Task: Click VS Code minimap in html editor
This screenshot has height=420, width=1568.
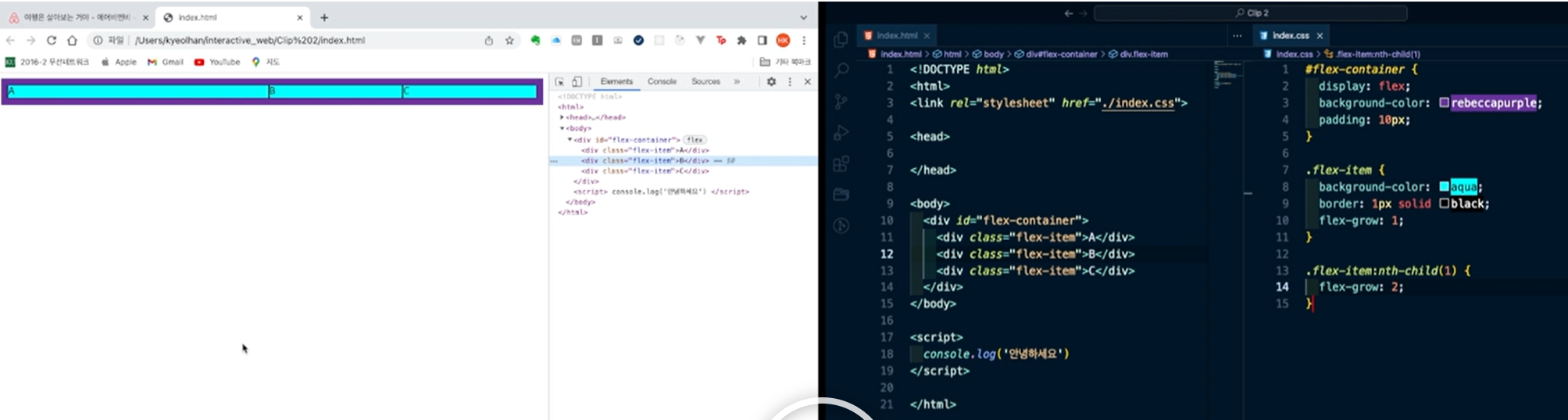Action: (x=1227, y=75)
